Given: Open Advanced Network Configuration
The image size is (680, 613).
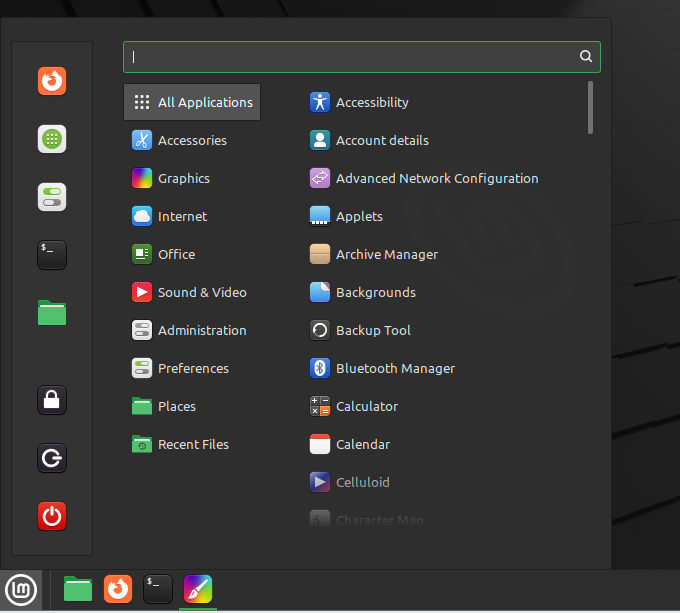Looking at the screenshot, I should tap(436, 178).
